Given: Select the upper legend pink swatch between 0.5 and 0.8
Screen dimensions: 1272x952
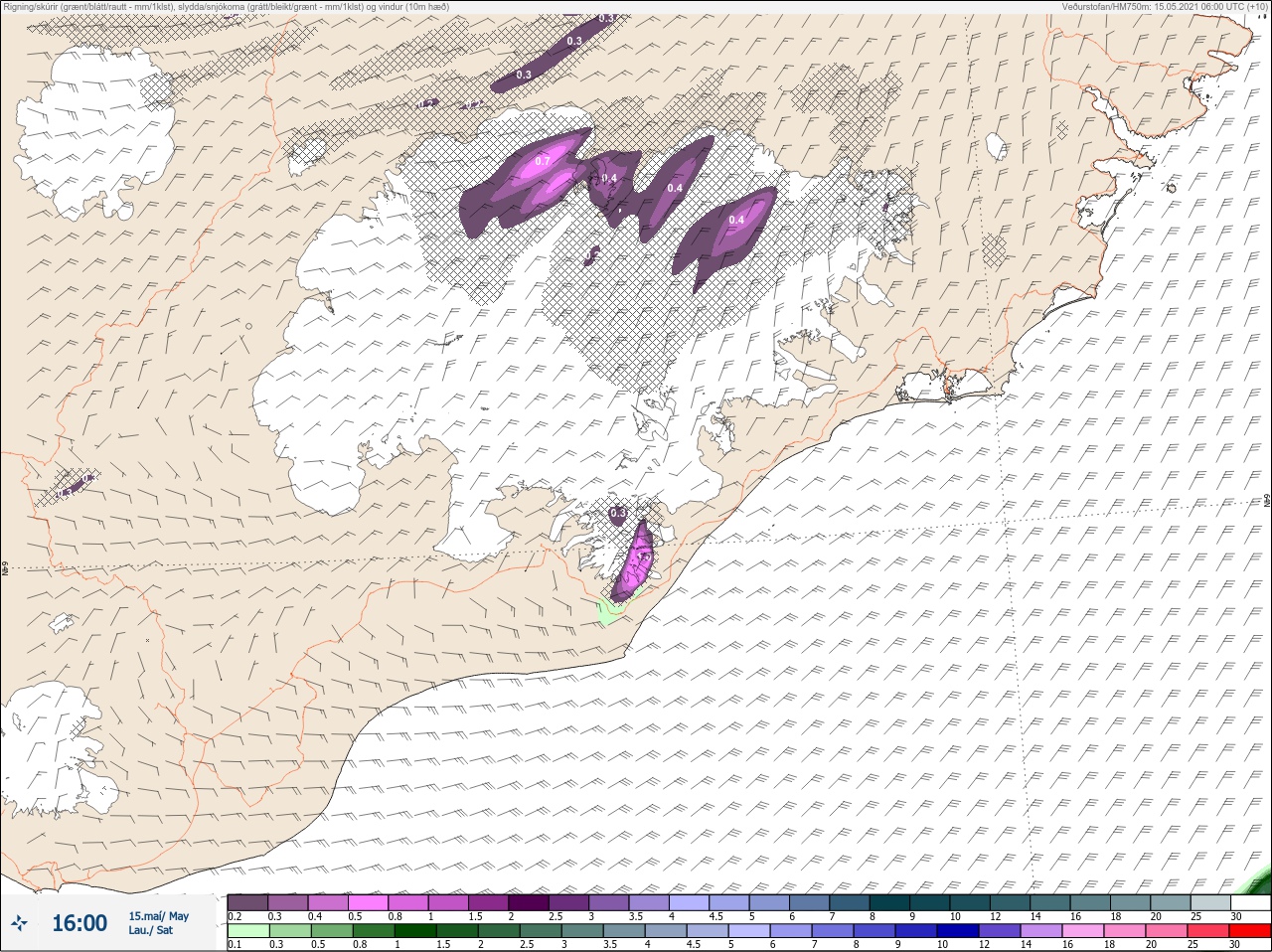Looking at the screenshot, I should pyautogui.click(x=369, y=902).
